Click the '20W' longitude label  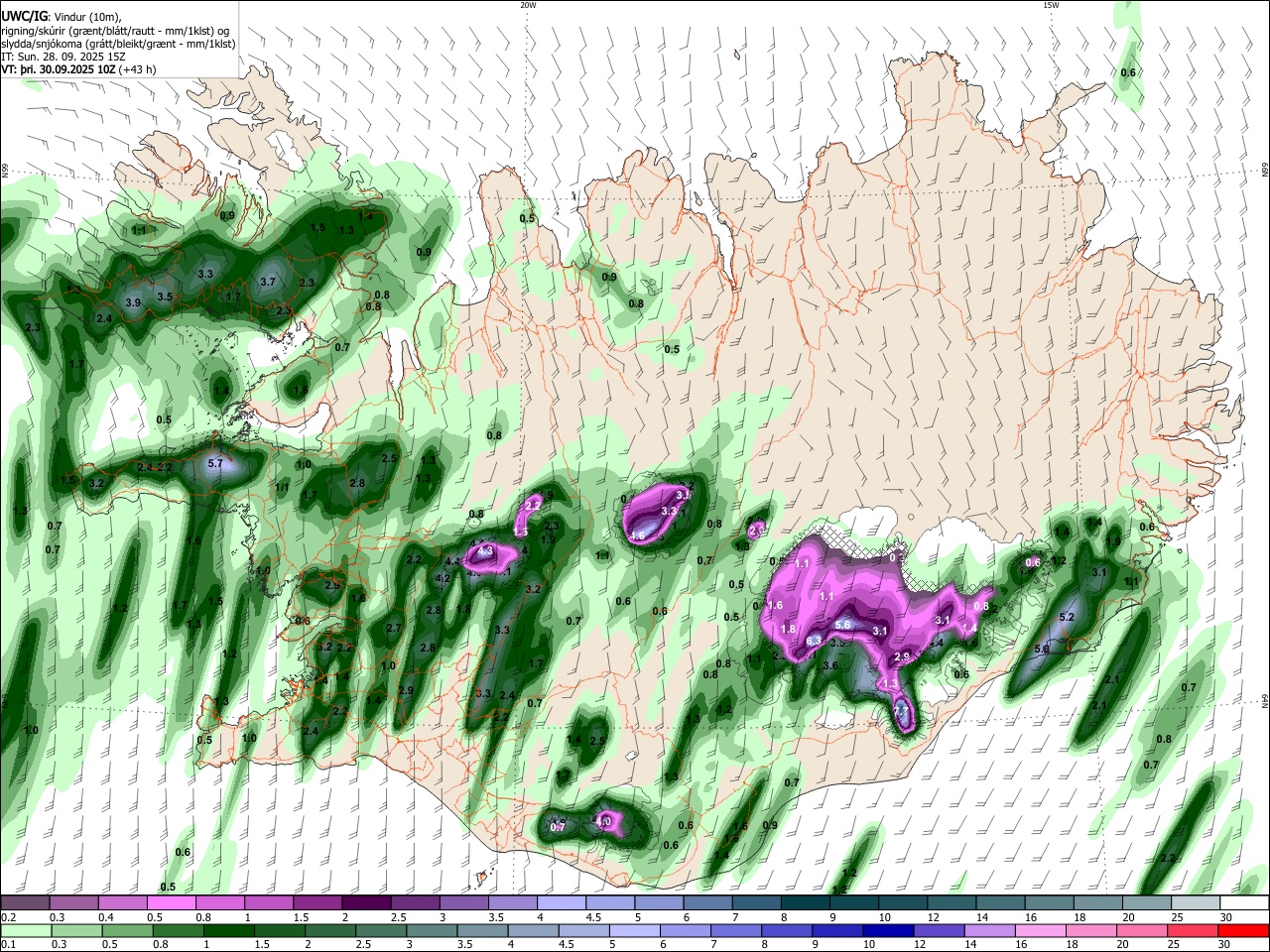pyautogui.click(x=527, y=5)
